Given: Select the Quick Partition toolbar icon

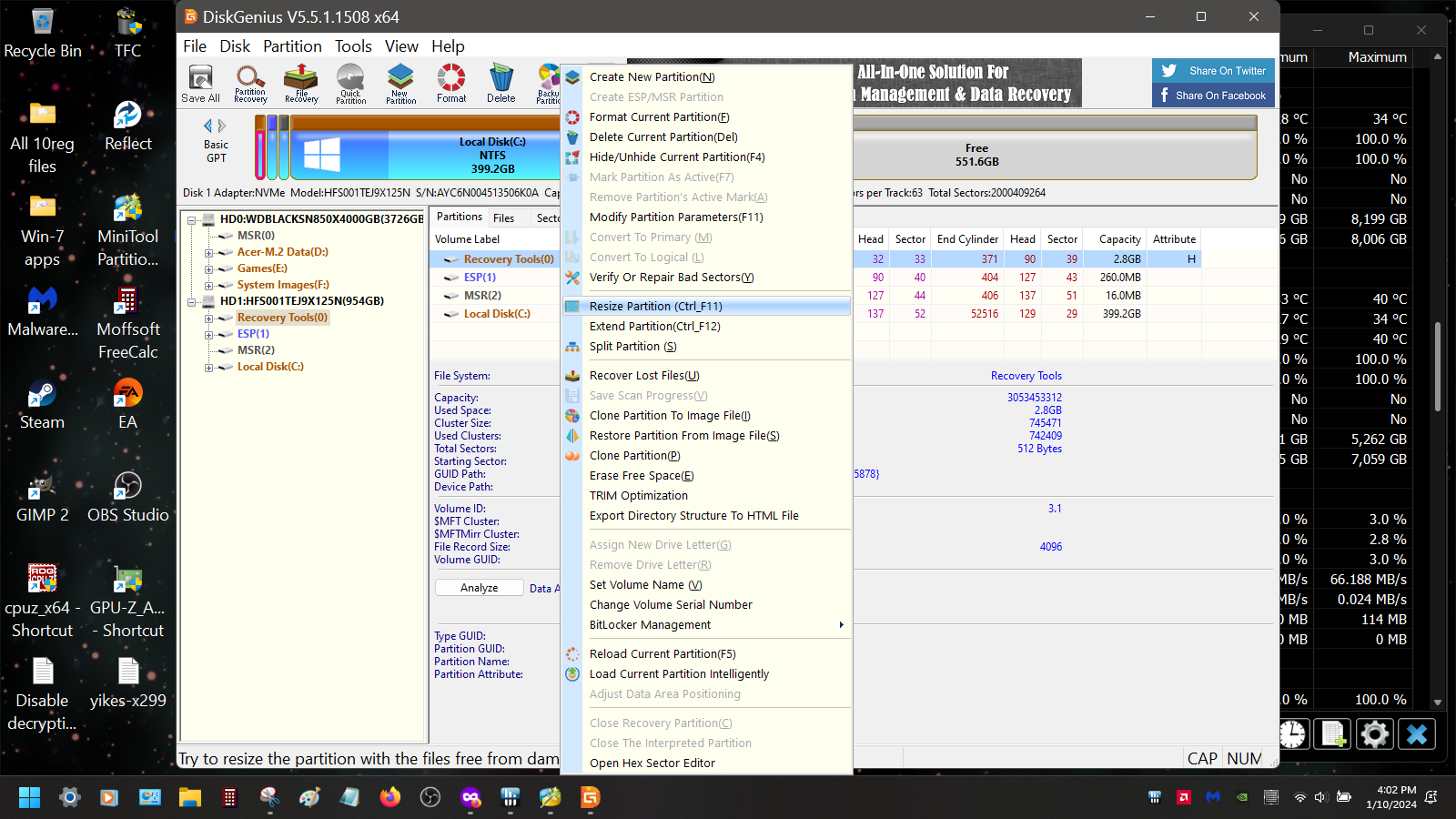Looking at the screenshot, I should (x=350, y=84).
